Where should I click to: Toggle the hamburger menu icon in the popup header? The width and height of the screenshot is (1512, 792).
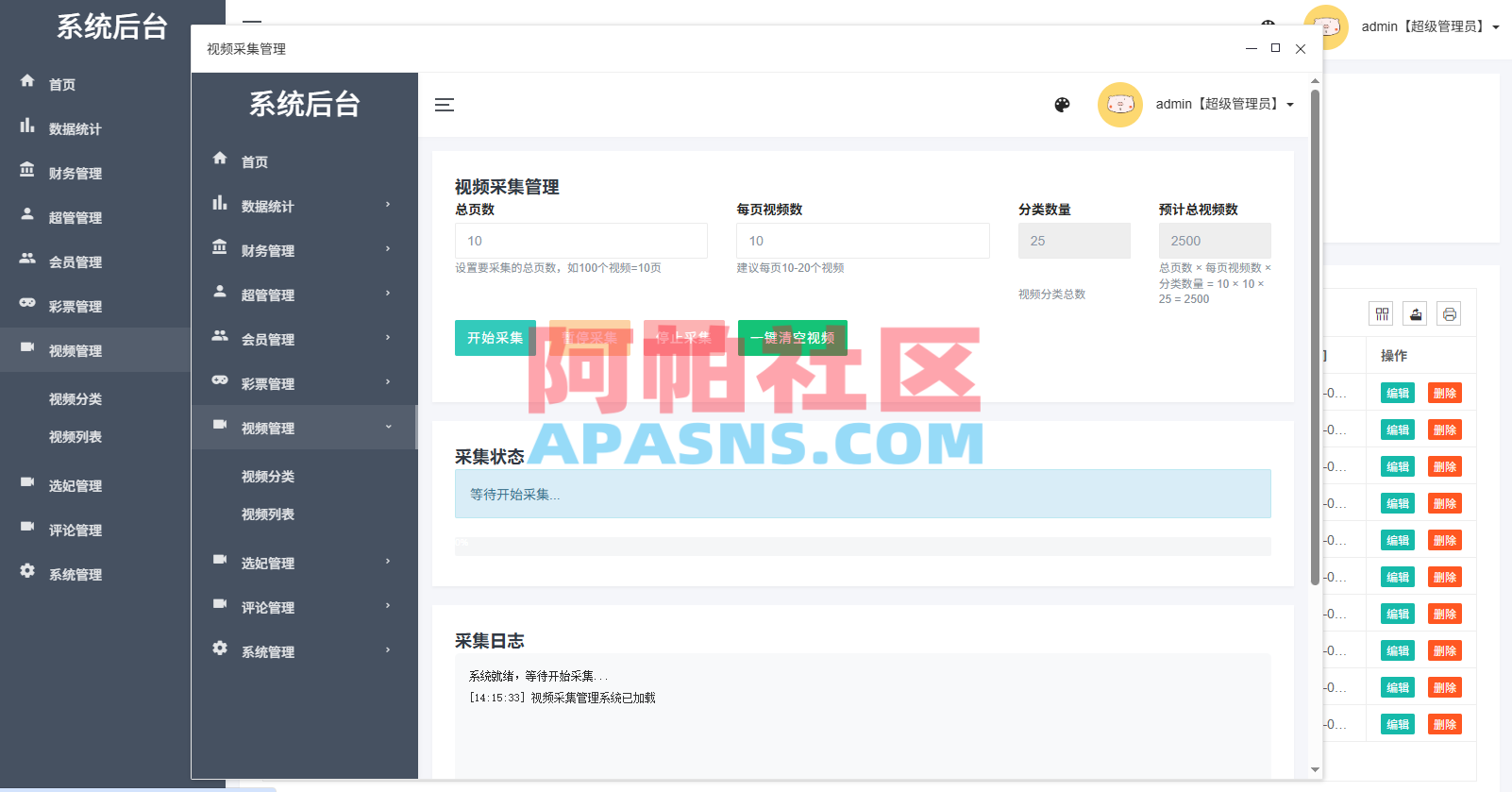click(445, 105)
